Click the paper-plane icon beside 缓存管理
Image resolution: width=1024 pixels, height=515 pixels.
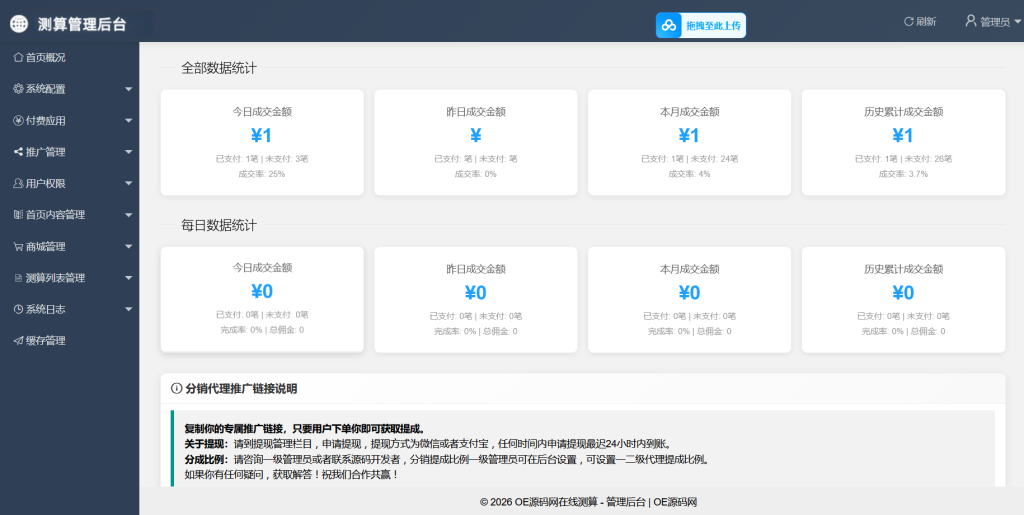coord(18,341)
